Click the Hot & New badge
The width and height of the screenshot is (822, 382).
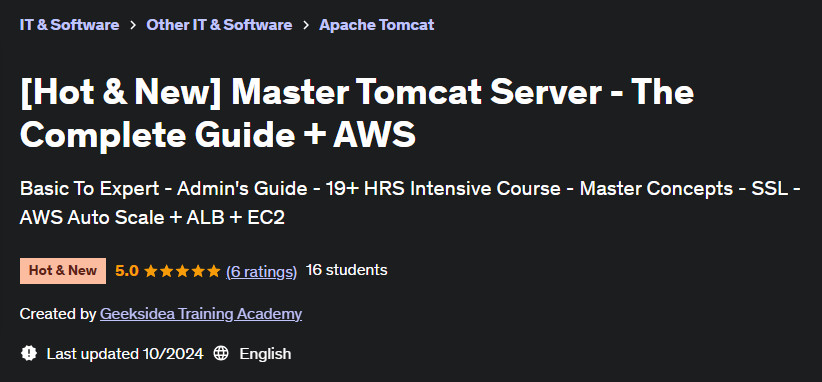[x=63, y=271]
